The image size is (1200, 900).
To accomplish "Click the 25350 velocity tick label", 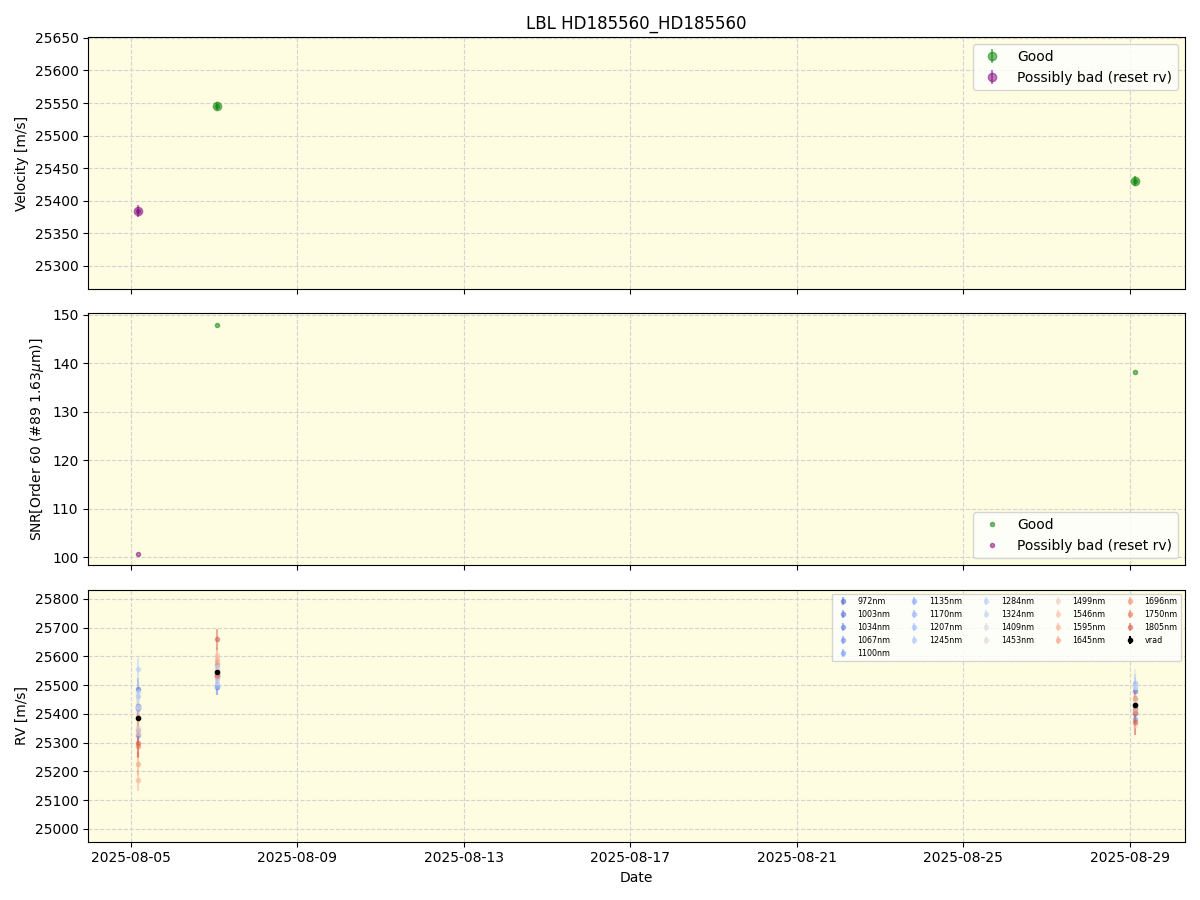I will pos(58,234).
